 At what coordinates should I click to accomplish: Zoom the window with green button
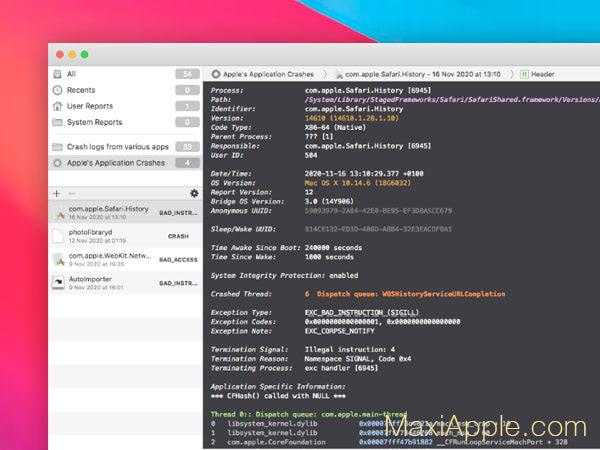coord(85,54)
